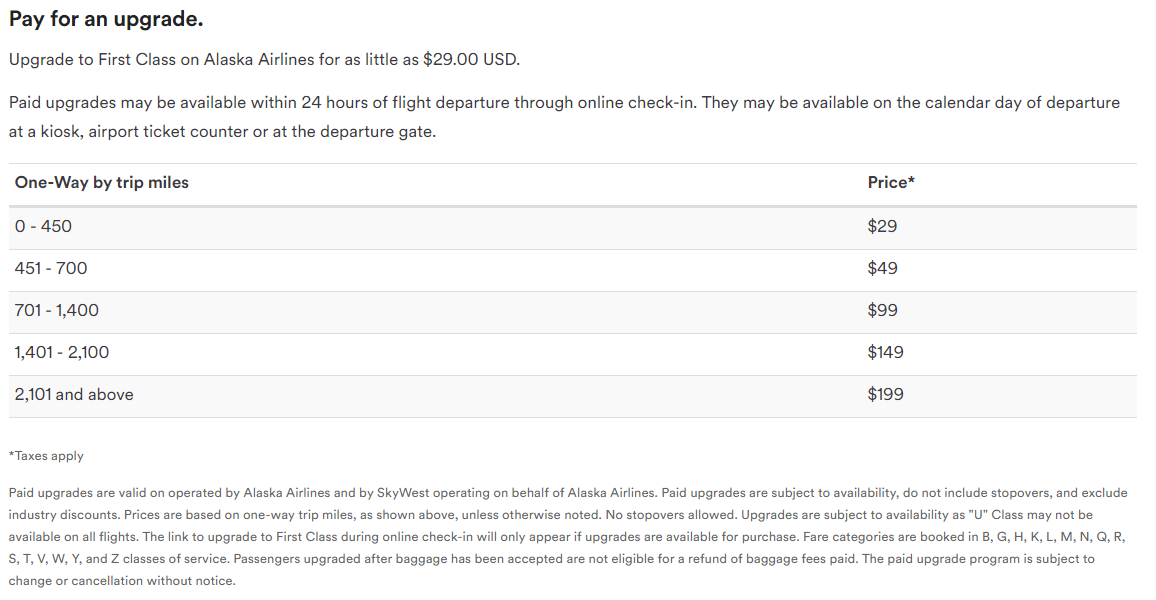The image size is (1156, 600).
Task: Click the $29 price cell
Action: [883, 227]
